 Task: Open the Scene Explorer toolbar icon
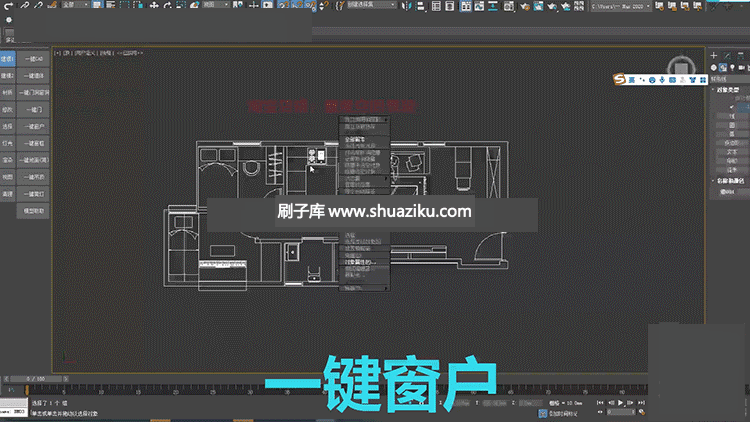(436, 6)
